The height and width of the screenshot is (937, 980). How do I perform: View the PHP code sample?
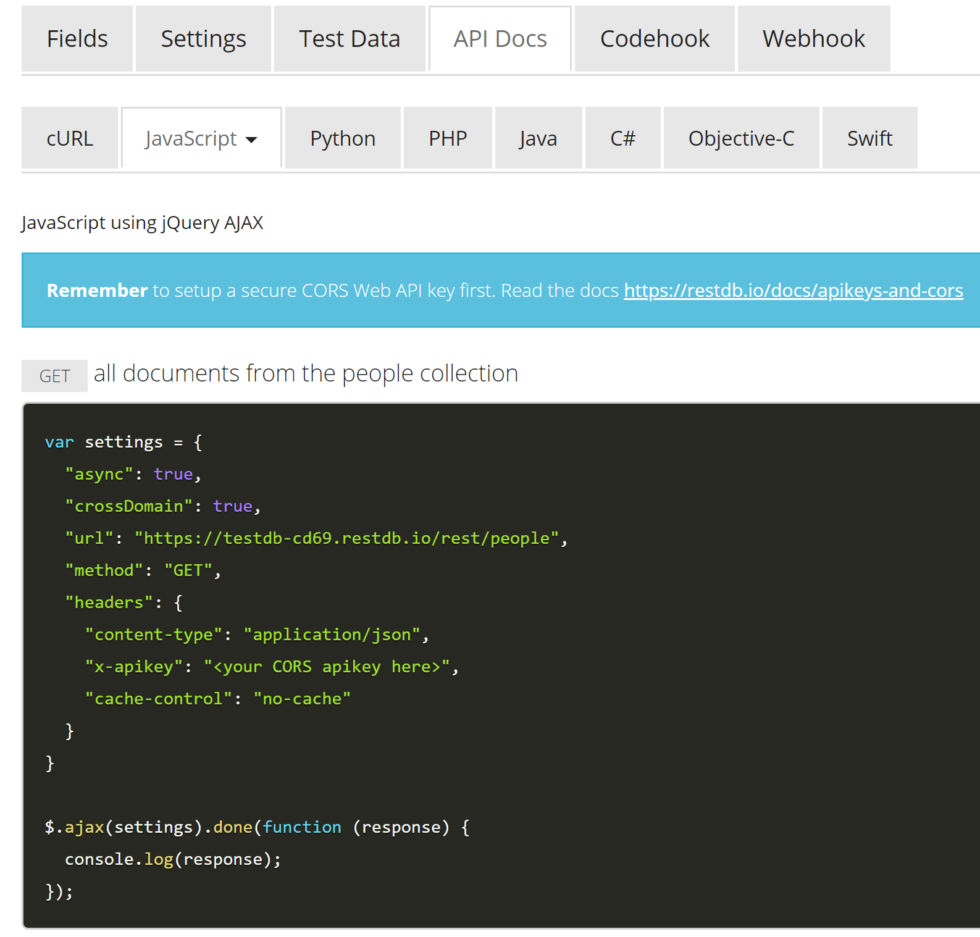(448, 138)
